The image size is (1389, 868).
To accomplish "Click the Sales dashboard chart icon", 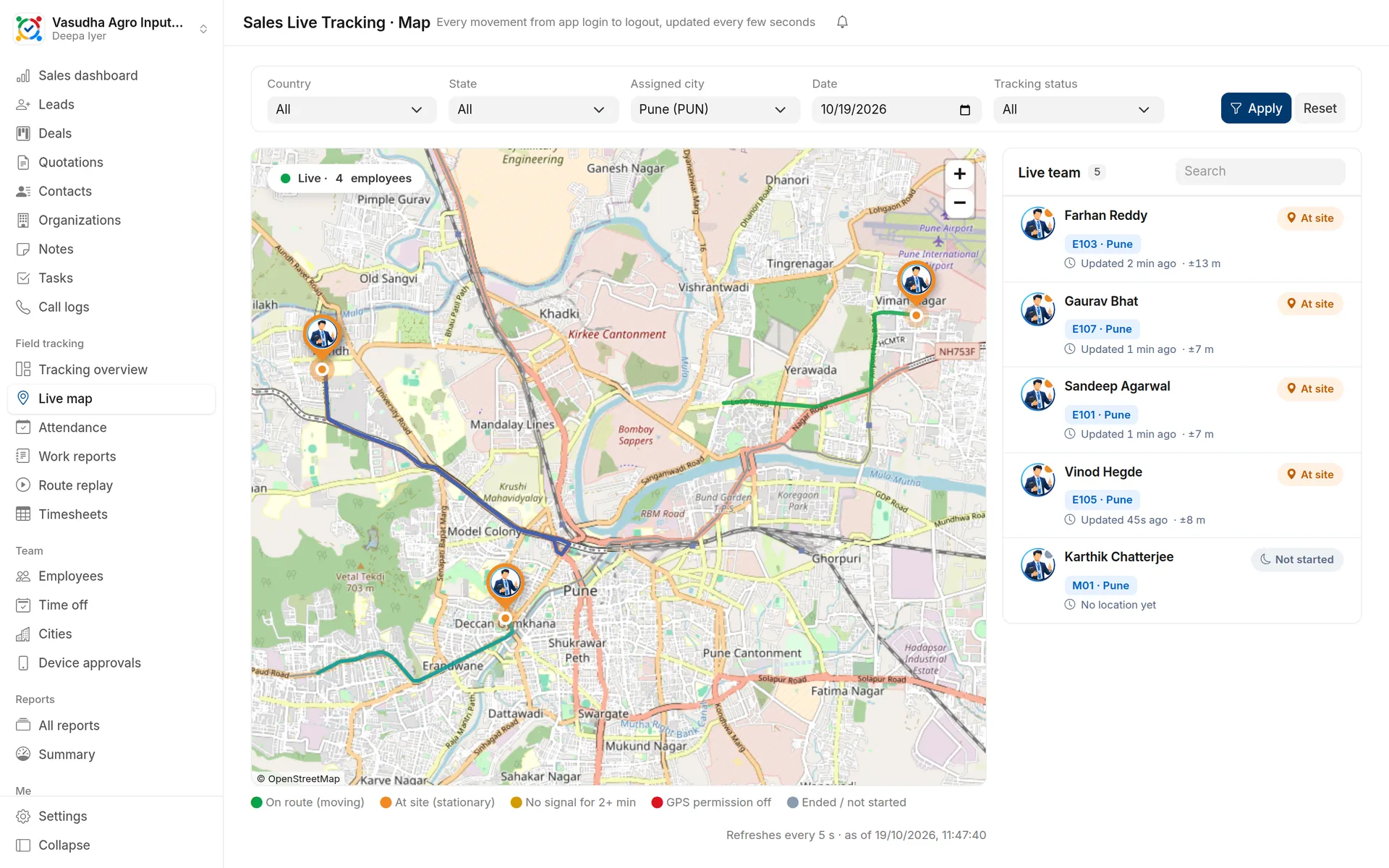I will pyautogui.click(x=23, y=76).
